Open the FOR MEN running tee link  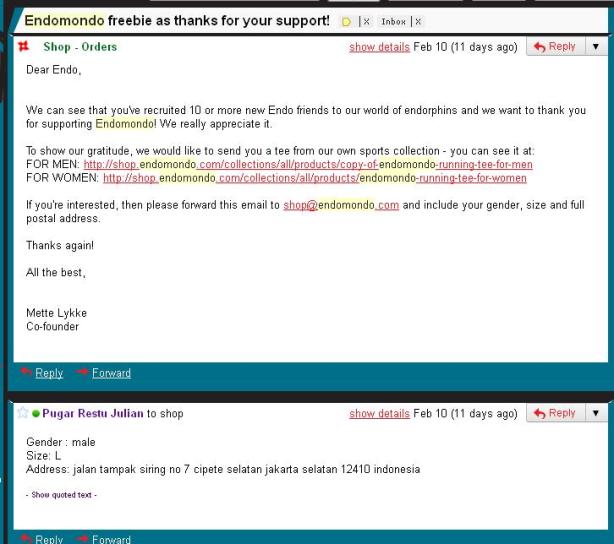click(308, 164)
